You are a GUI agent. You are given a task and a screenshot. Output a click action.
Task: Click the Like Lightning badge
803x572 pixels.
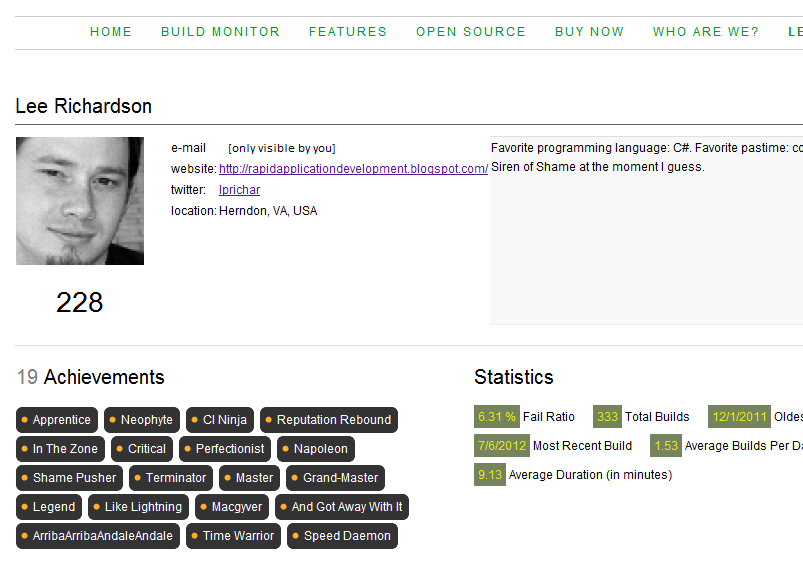pos(138,507)
